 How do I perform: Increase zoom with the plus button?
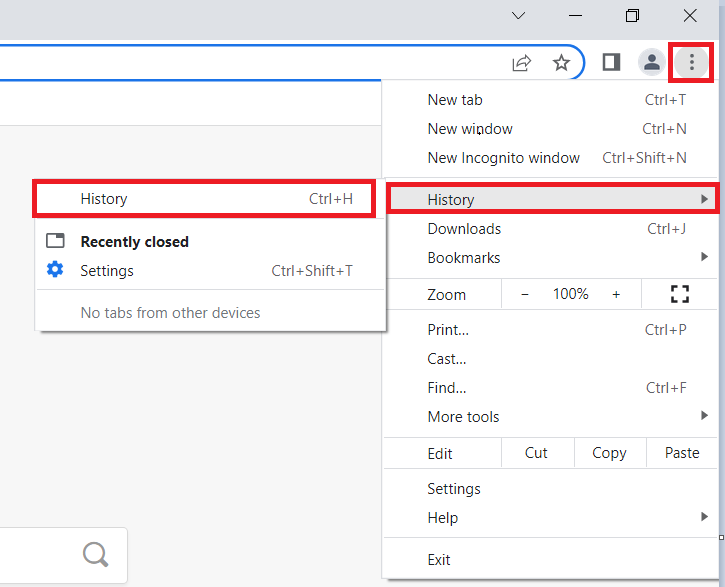[616, 294]
